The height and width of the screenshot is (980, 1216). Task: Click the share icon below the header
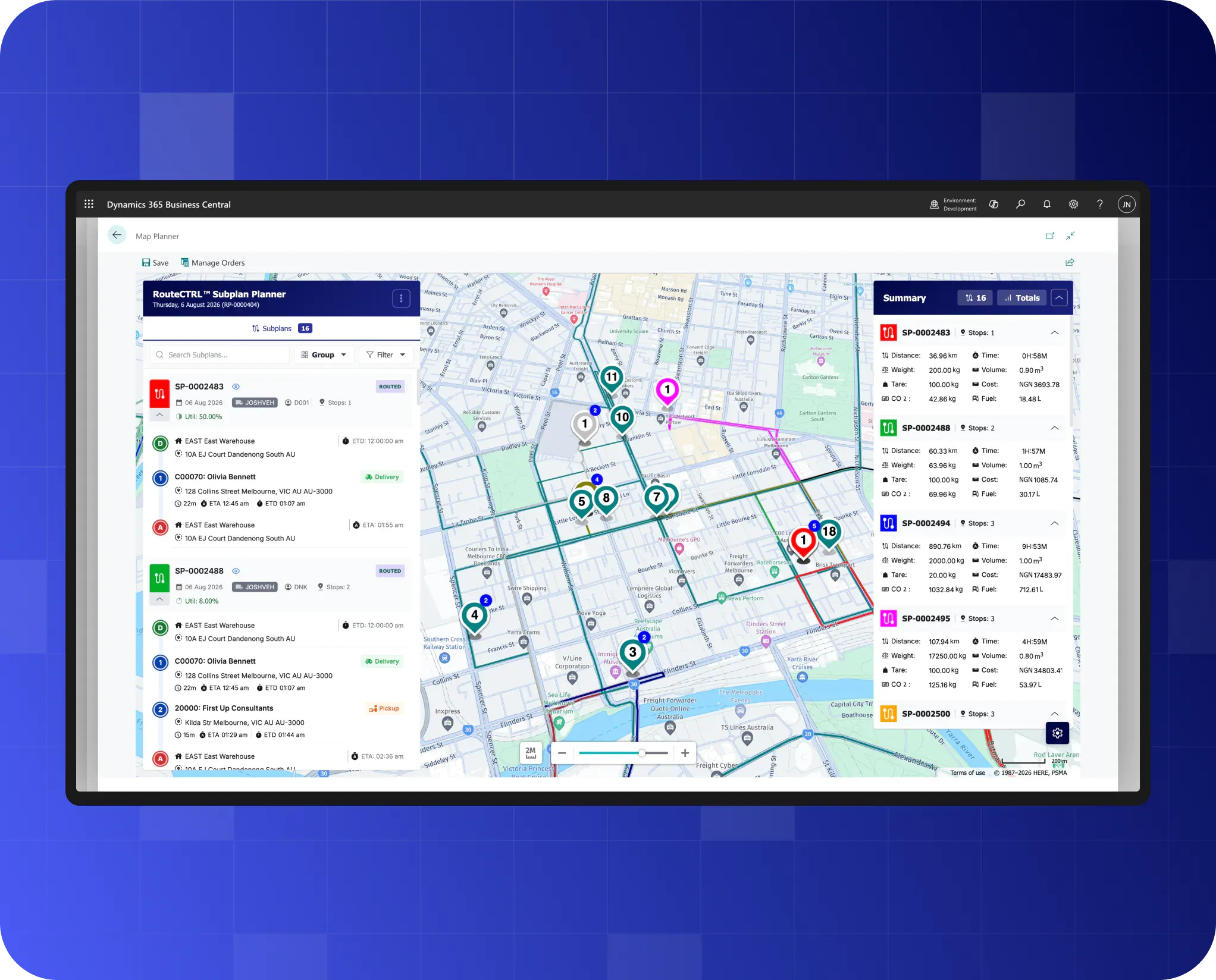[x=1070, y=262]
